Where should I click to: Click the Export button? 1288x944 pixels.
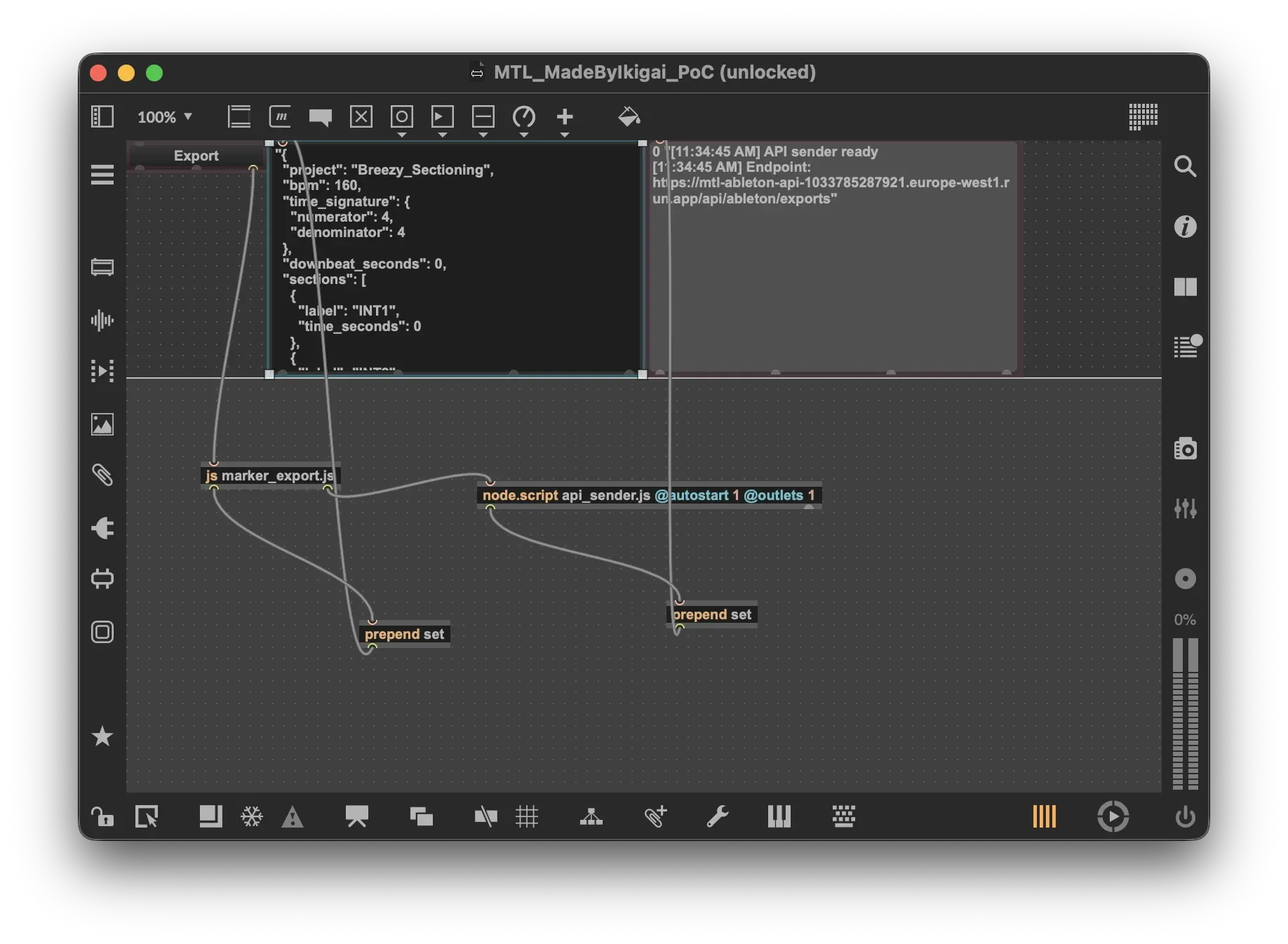click(196, 156)
